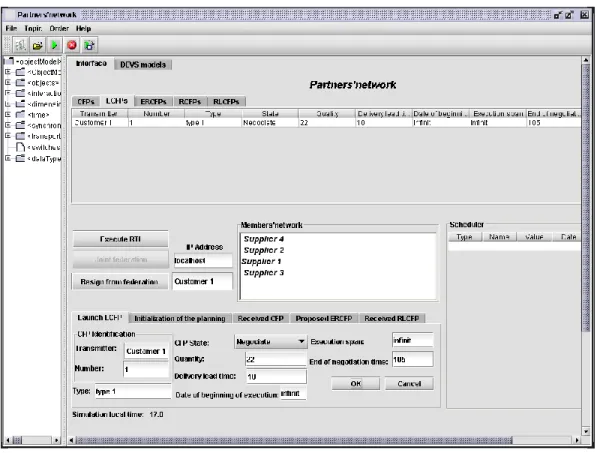Click the main panel horizontal scrollbar thumb
The image size is (597, 453).
click(294, 440)
